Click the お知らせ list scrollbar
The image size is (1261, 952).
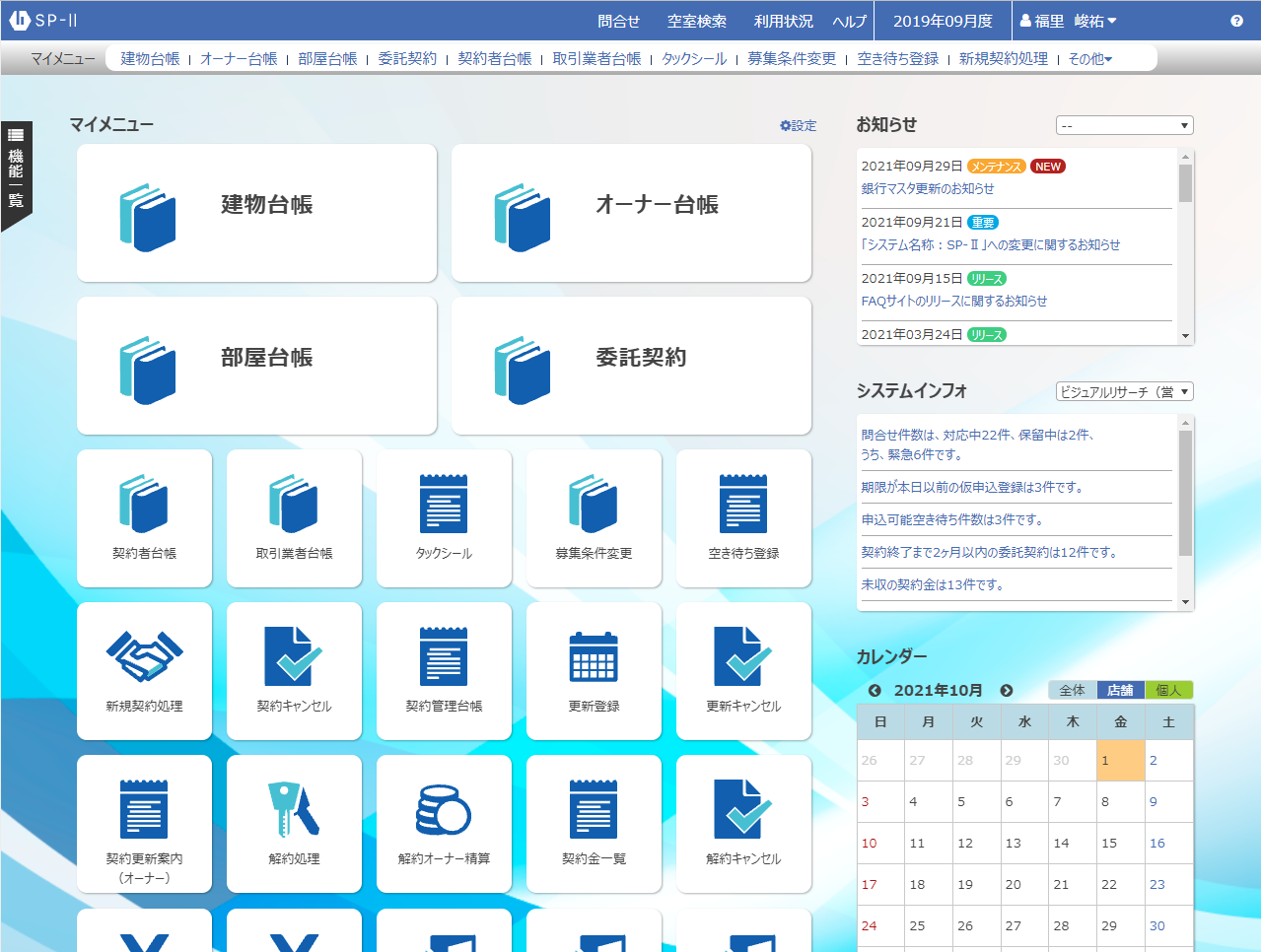(1185, 246)
